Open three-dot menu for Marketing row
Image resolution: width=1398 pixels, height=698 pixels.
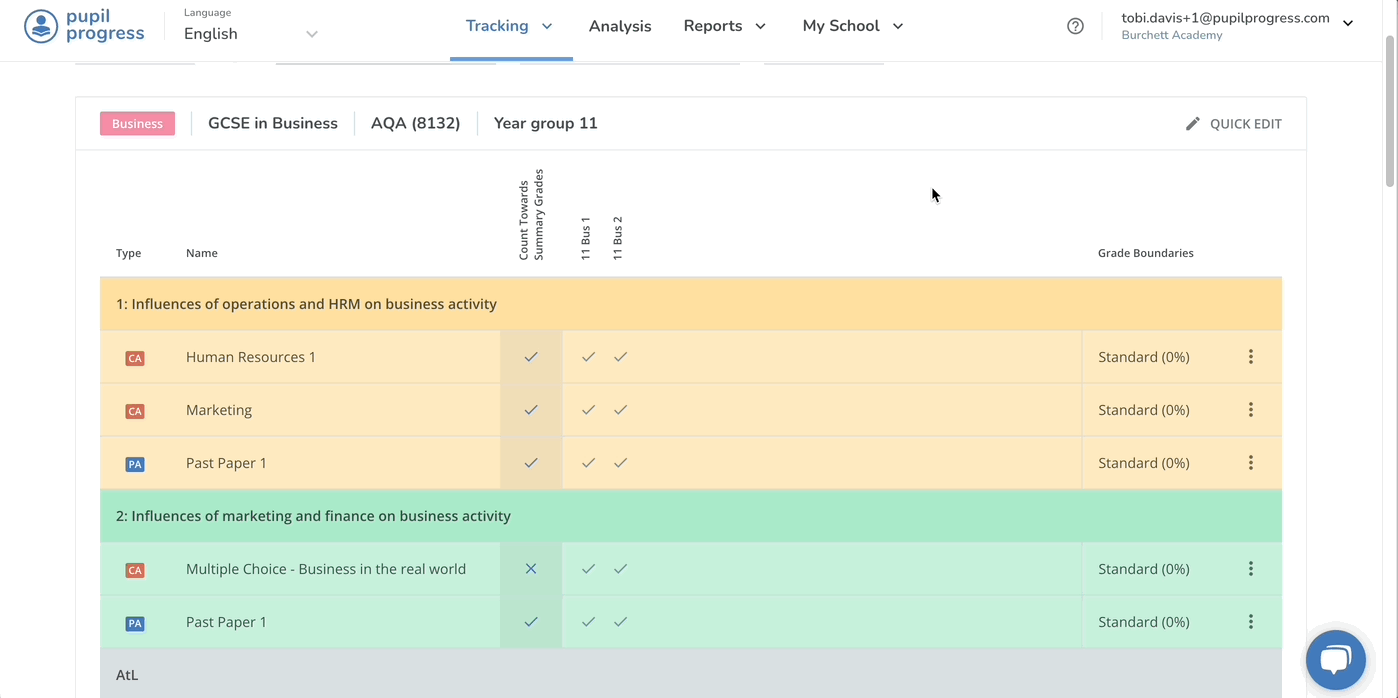click(x=1250, y=410)
